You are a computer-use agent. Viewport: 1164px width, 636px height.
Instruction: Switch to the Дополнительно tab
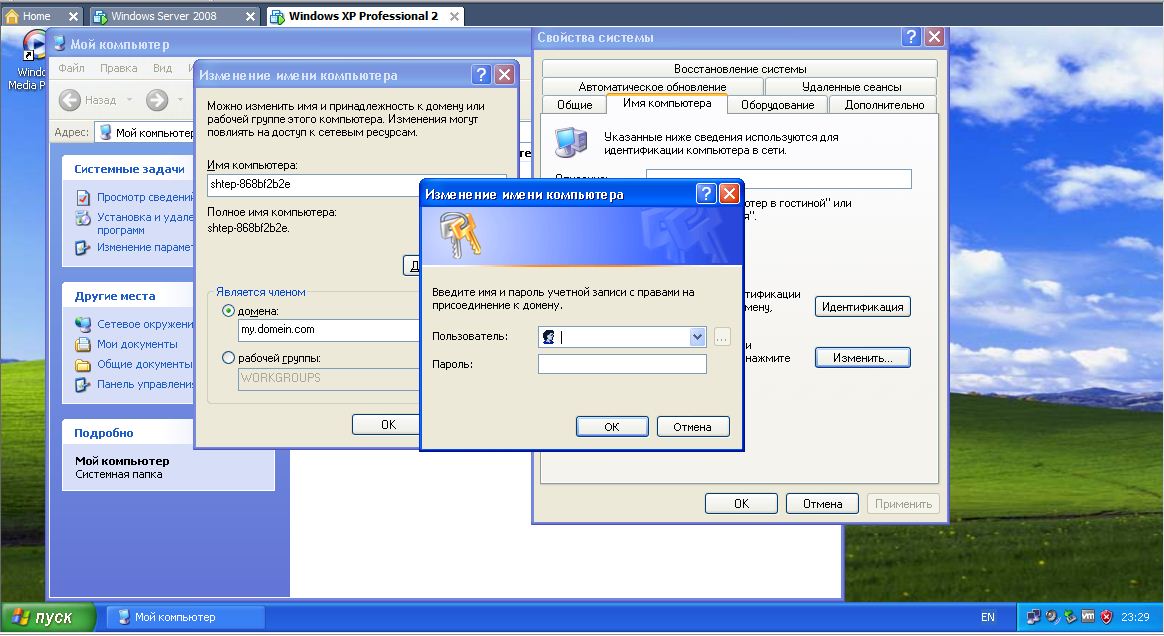click(x=884, y=105)
